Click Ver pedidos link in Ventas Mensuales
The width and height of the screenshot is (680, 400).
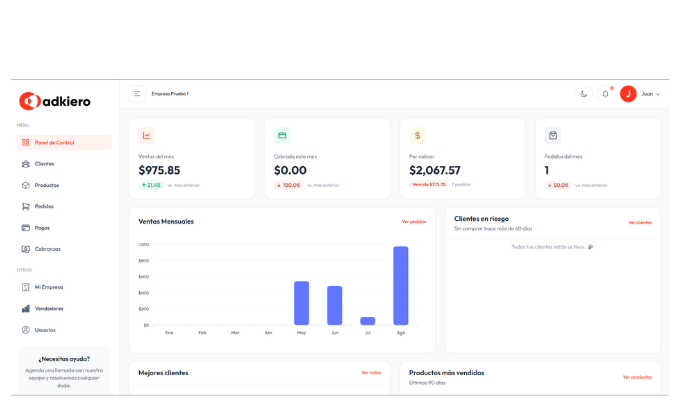pyautogui.click(x=414, y=221)
